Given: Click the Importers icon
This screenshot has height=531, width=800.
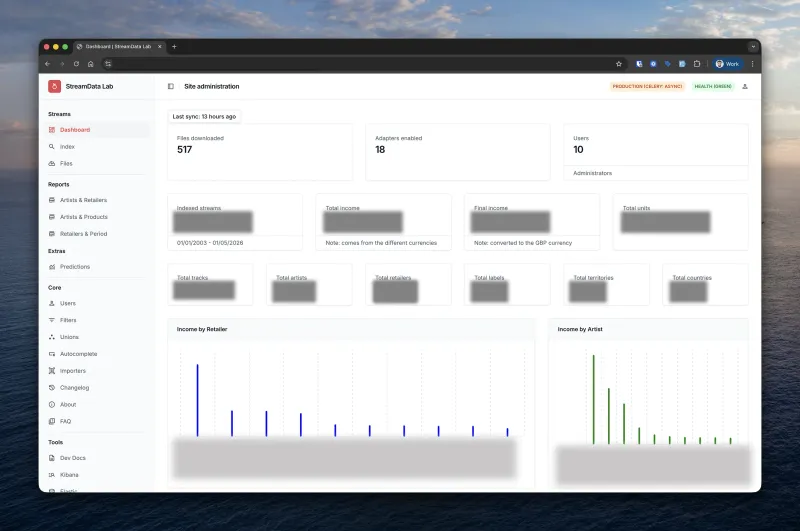Looking at the screenshot, I should (x=52, y=371).
